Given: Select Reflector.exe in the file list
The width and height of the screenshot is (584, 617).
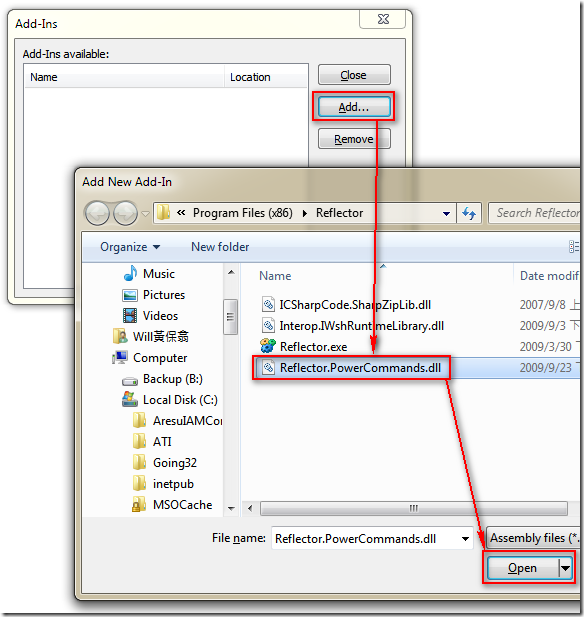Looking at the screenshot, I should (x=313, y=347).
